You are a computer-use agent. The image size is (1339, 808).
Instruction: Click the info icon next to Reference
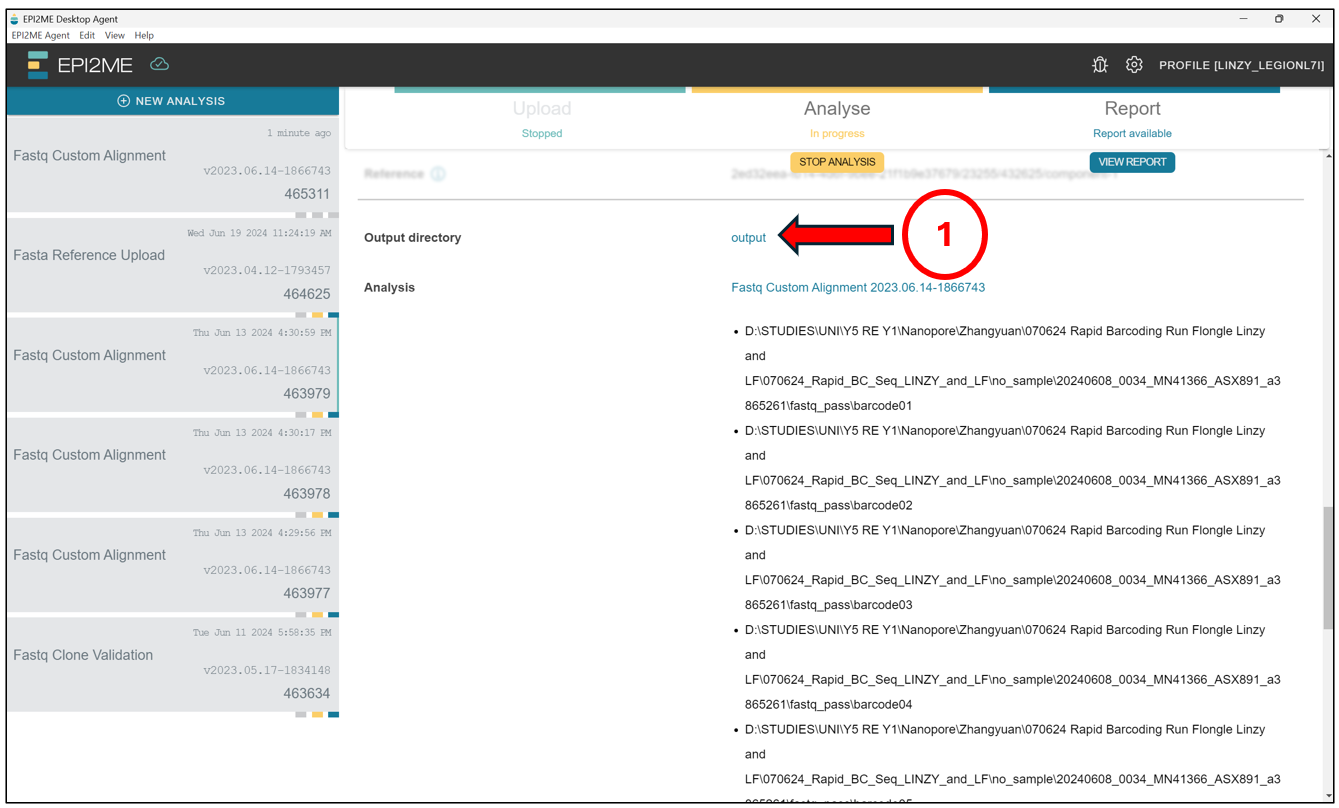point(438,174)
